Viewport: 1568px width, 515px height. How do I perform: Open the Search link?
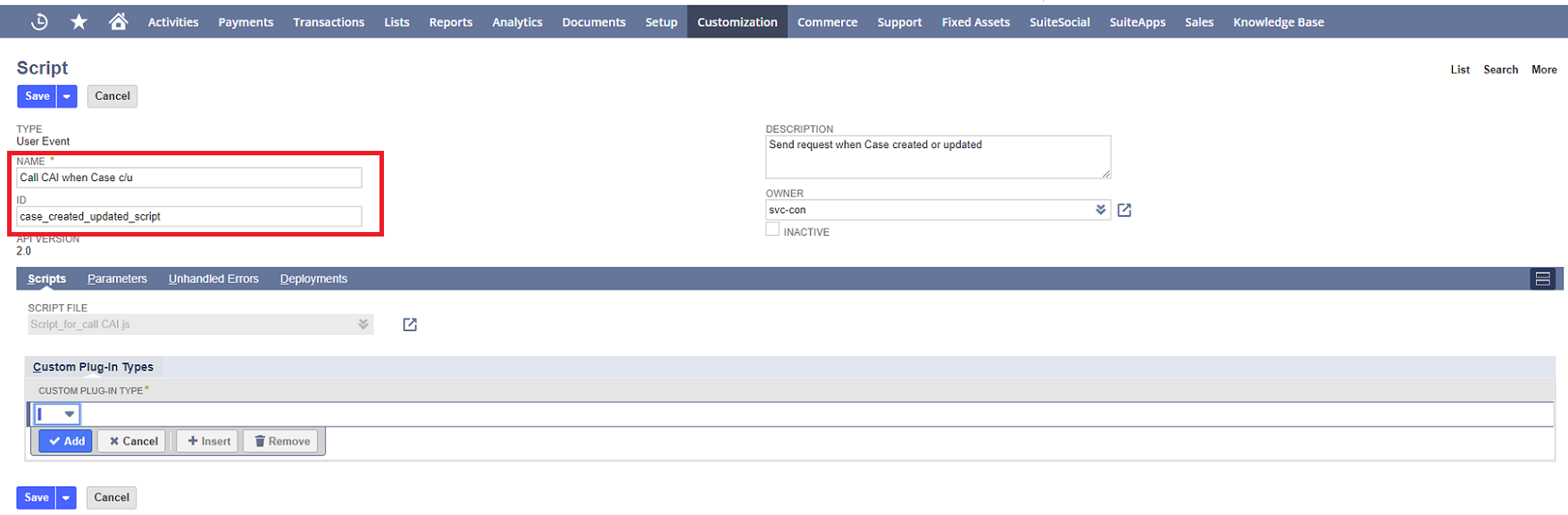(x=1500, y=70)
